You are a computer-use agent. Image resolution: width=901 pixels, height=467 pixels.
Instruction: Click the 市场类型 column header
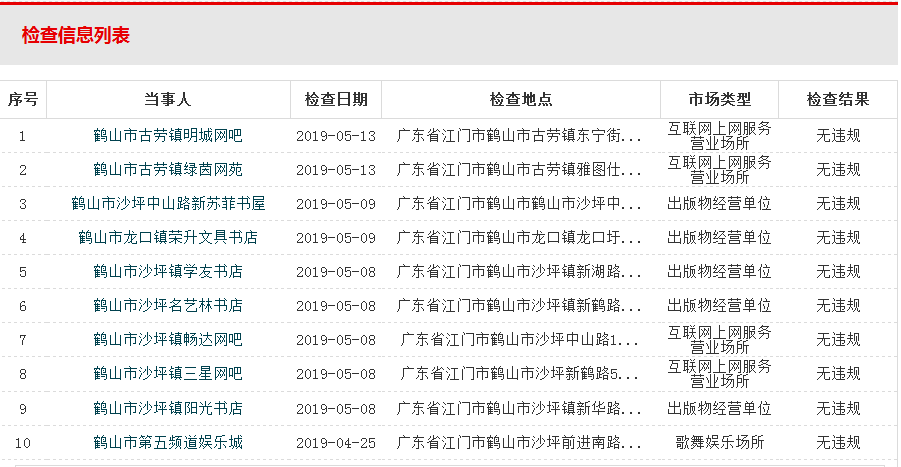point(719,100)
